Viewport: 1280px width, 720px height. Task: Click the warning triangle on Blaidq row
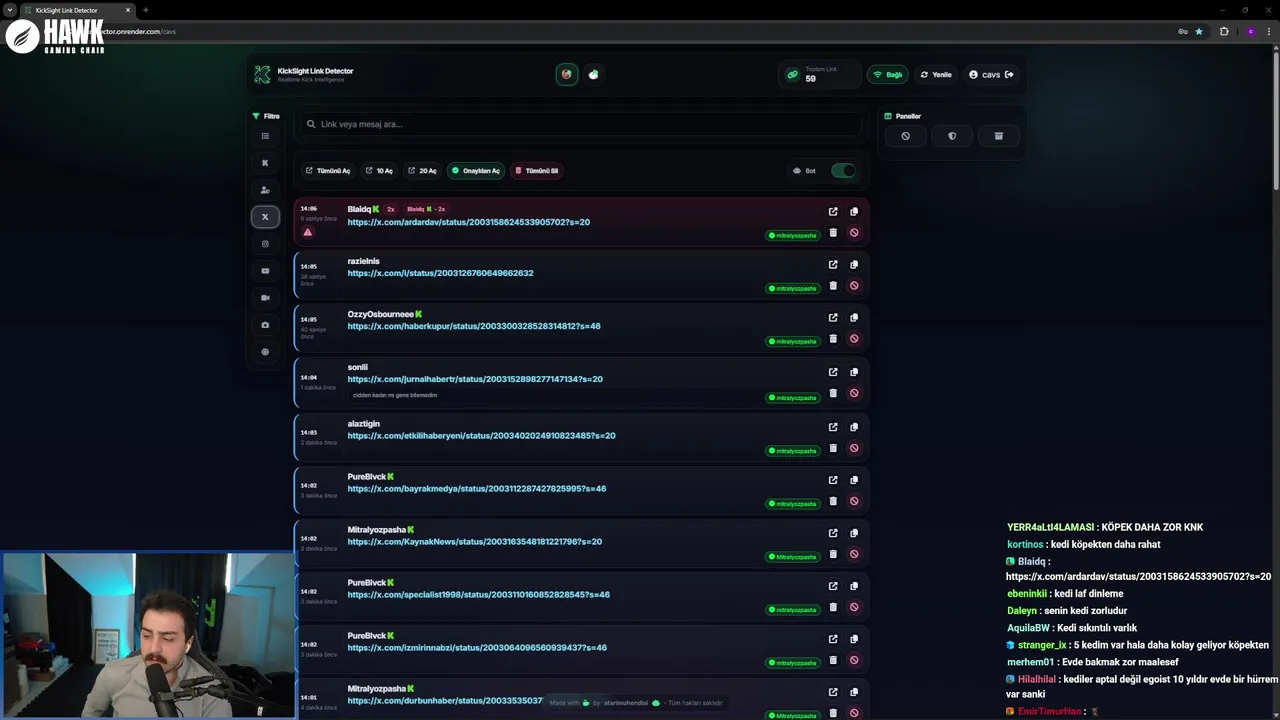[308, 233]
